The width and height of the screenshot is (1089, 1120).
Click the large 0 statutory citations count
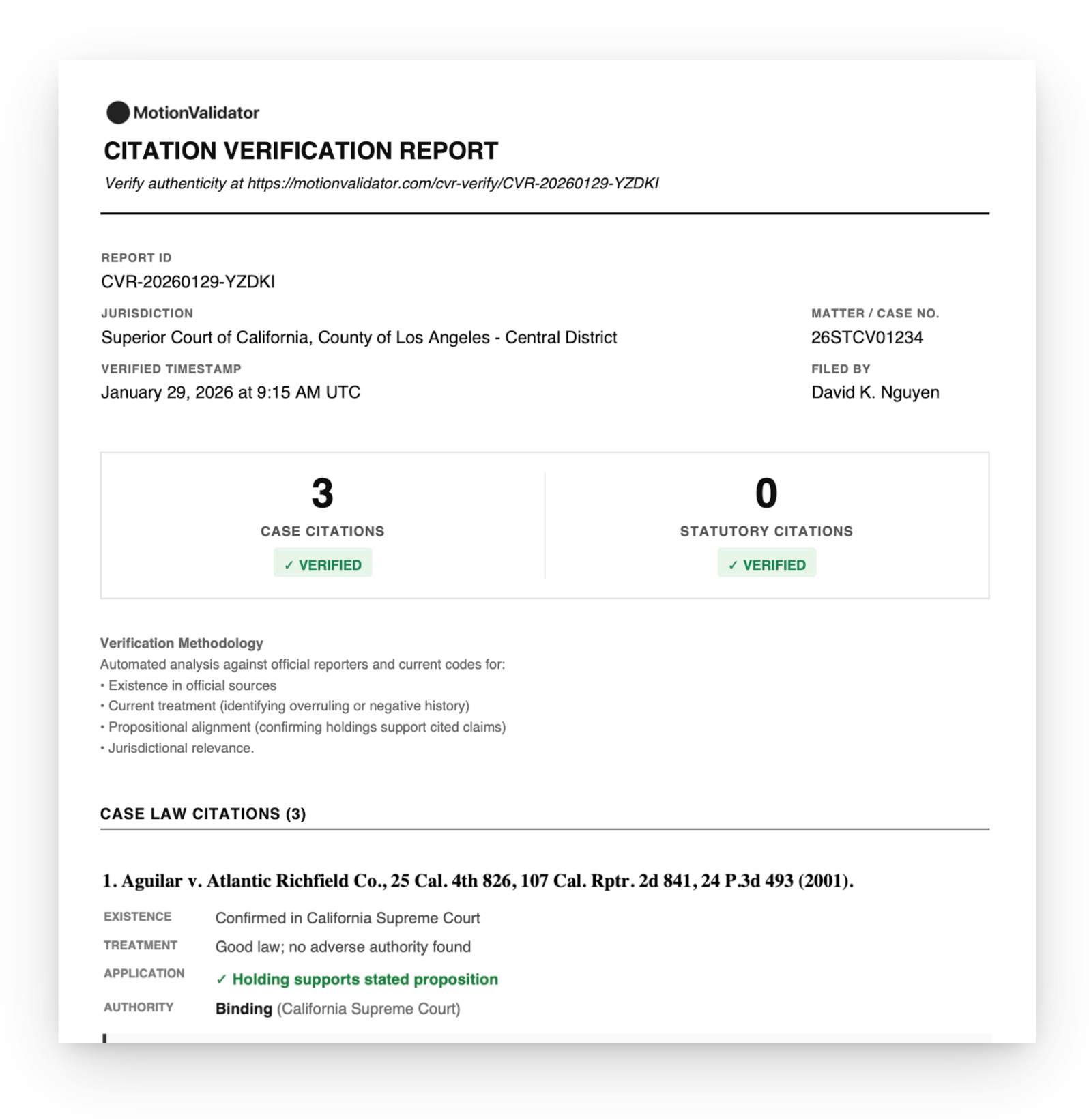point(766,493)
